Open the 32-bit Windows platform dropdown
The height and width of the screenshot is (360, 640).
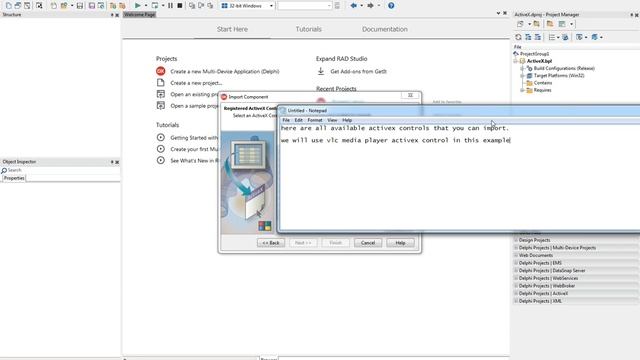click(271, 6)
